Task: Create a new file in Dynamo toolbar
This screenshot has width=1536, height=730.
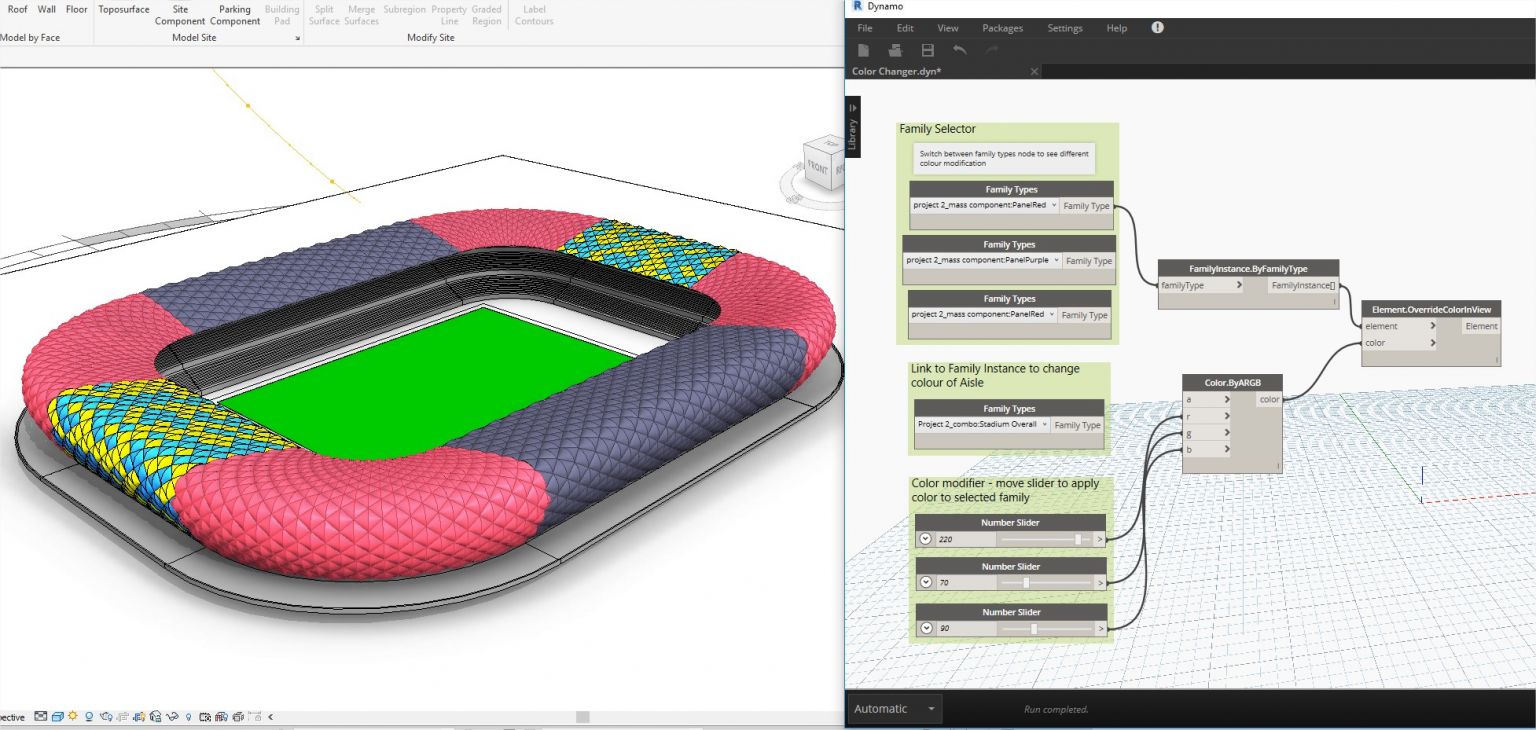Action: pyautogui.click(x=863, y=49)
